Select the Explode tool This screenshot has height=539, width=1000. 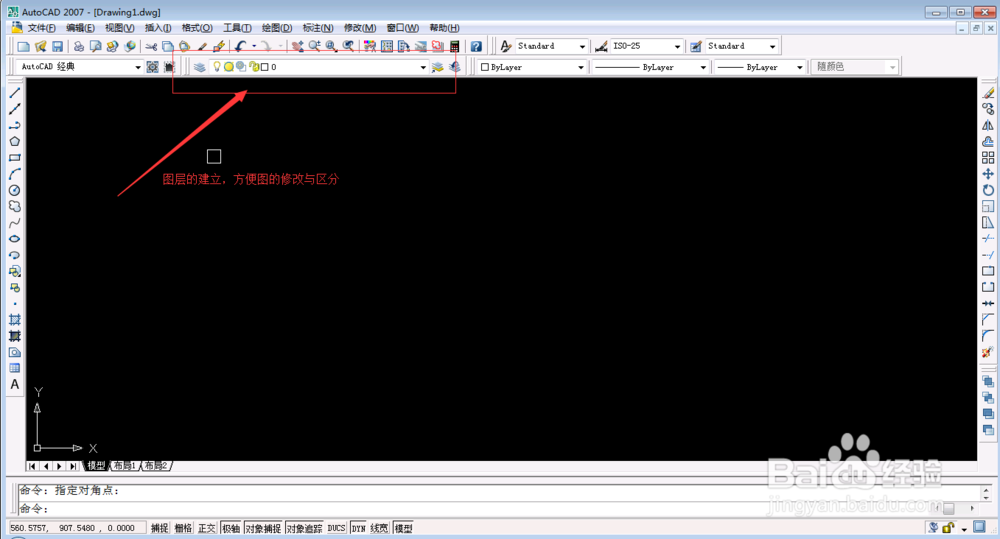(988, 352)
